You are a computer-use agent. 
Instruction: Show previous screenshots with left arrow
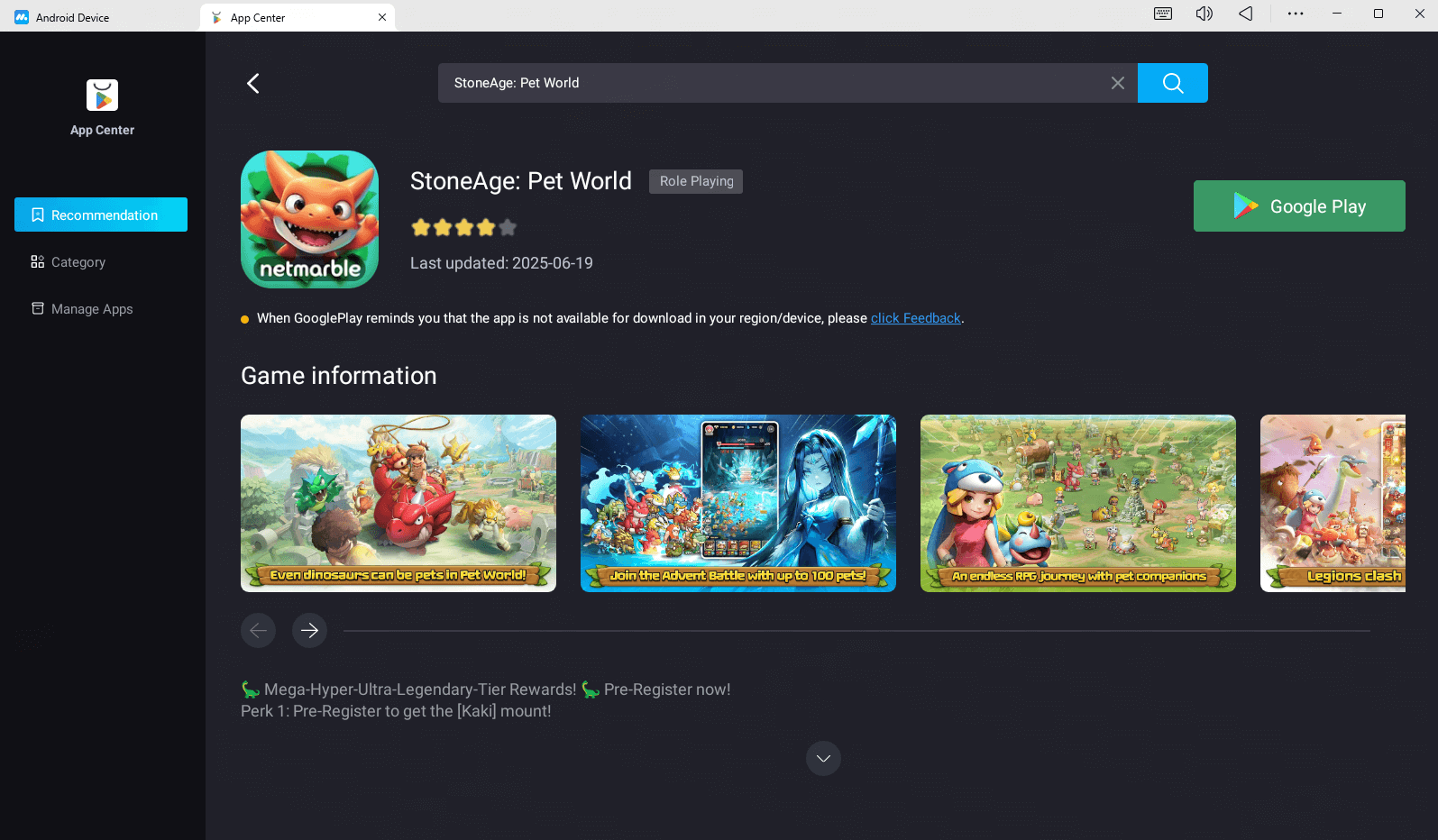click(258, 630)
